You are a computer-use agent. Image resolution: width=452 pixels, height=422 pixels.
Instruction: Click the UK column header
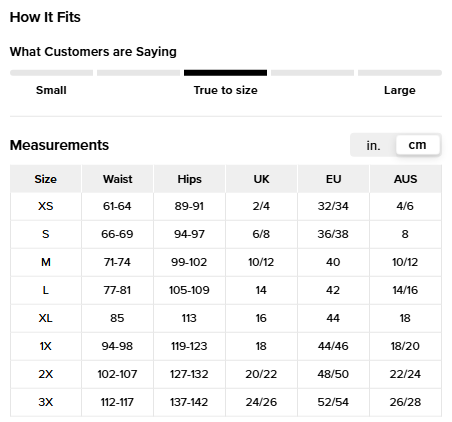click(261, 179)
